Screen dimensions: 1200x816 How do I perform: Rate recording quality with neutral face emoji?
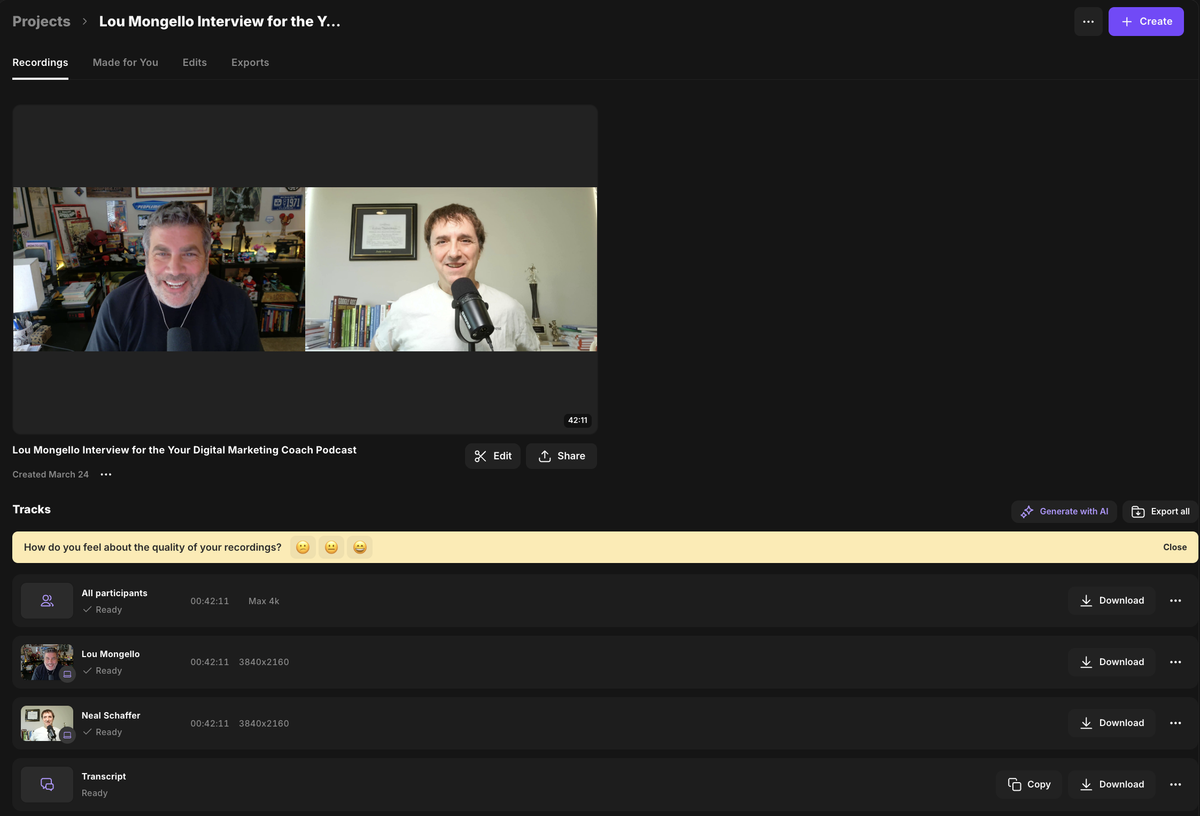[x=331, y=547]
